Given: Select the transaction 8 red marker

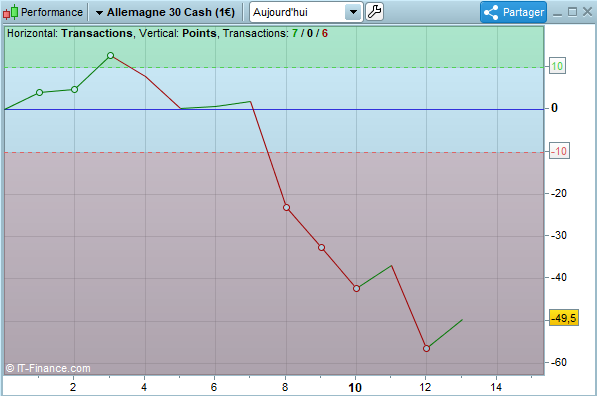Looking at the screenshot, I should tap(286, 208).
